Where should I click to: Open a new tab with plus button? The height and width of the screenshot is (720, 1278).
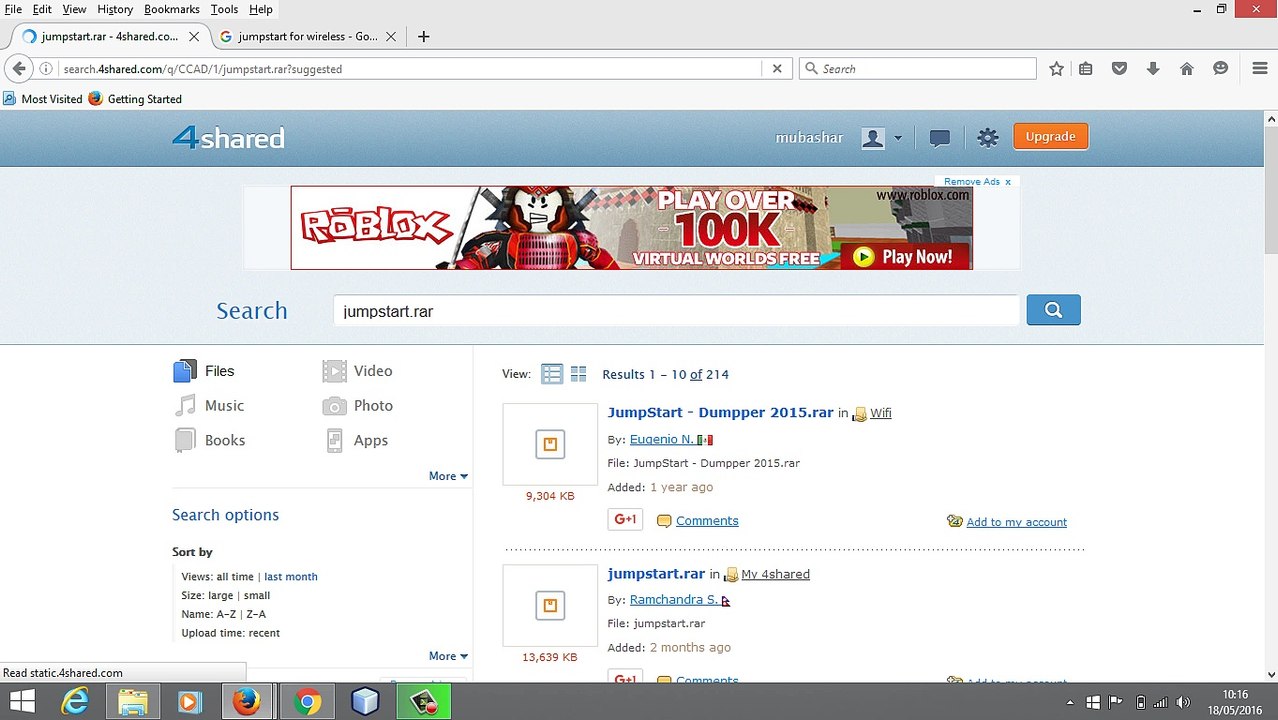coord(423,36)
